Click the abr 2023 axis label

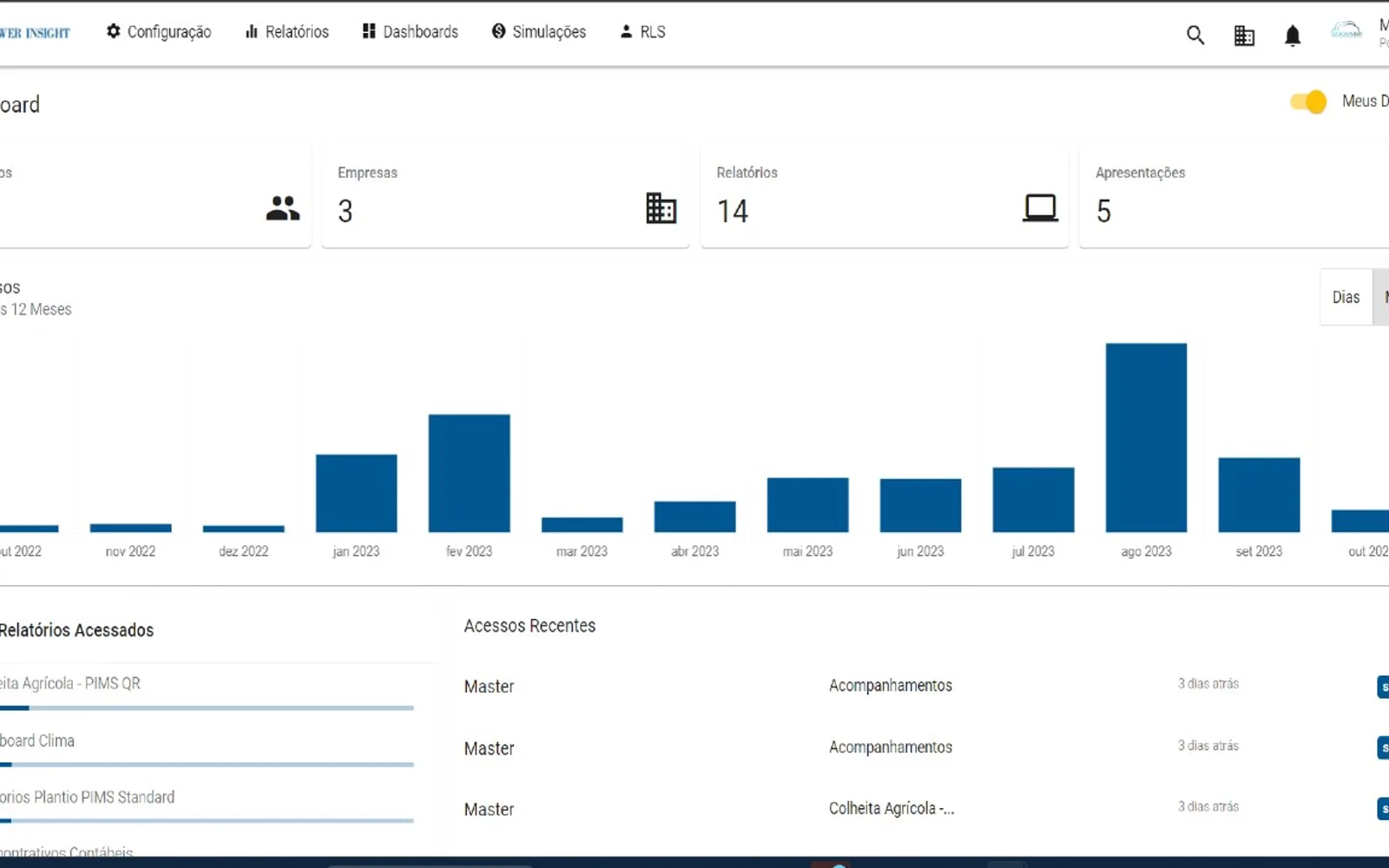(694, 551)
